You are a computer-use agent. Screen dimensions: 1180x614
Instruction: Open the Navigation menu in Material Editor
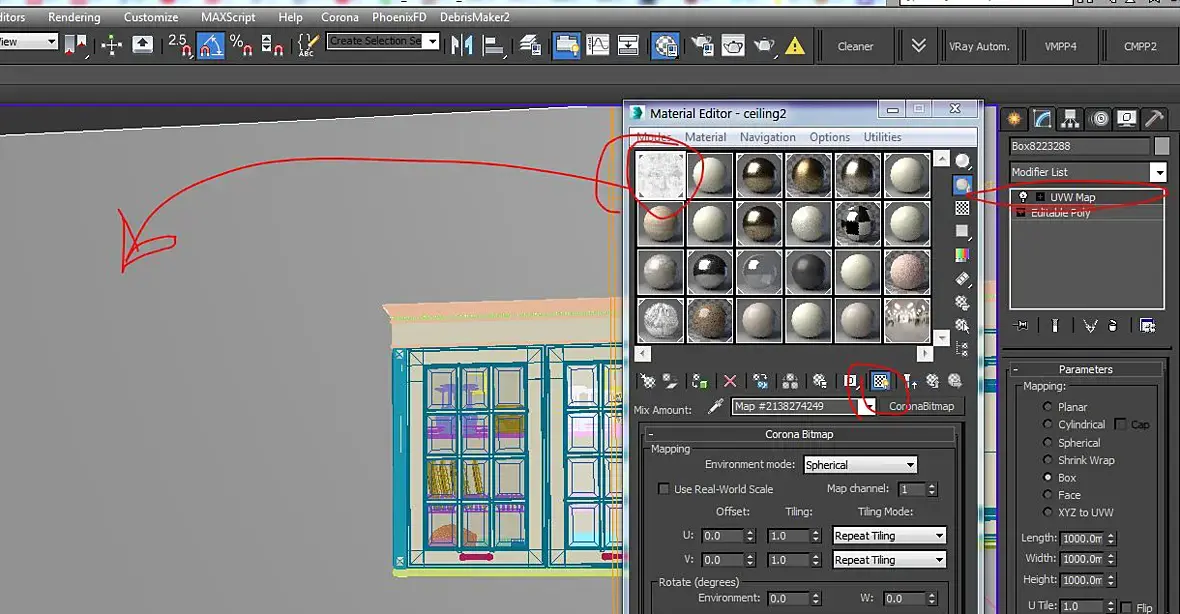(x=767, y=137)
